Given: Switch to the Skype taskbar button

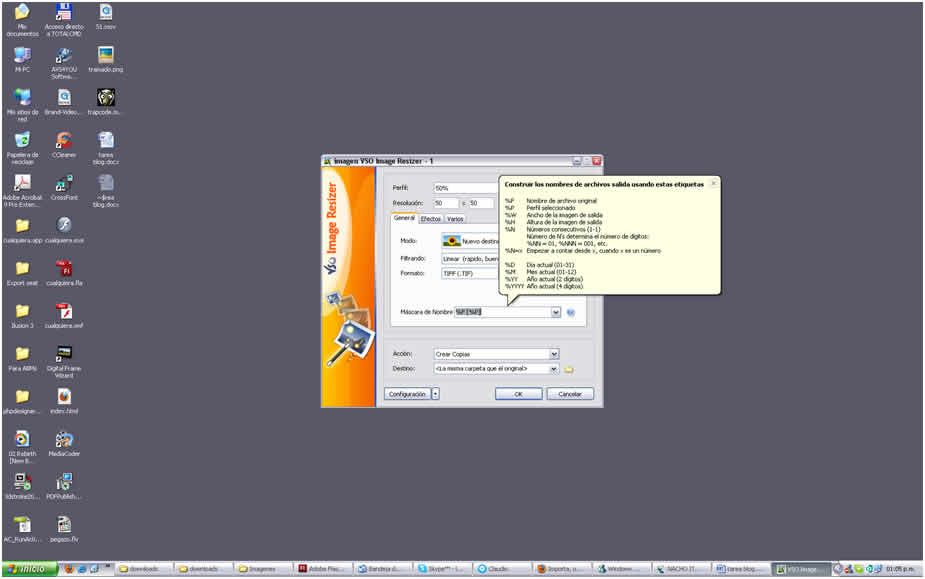Looking at the screenshot, I should 442,569.
